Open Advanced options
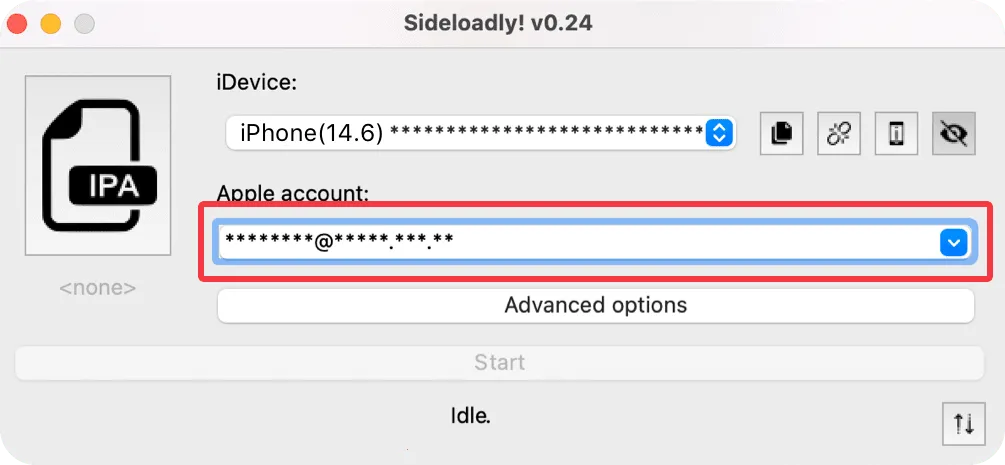The image size is (1005, 465). click(x=595, y=305)
